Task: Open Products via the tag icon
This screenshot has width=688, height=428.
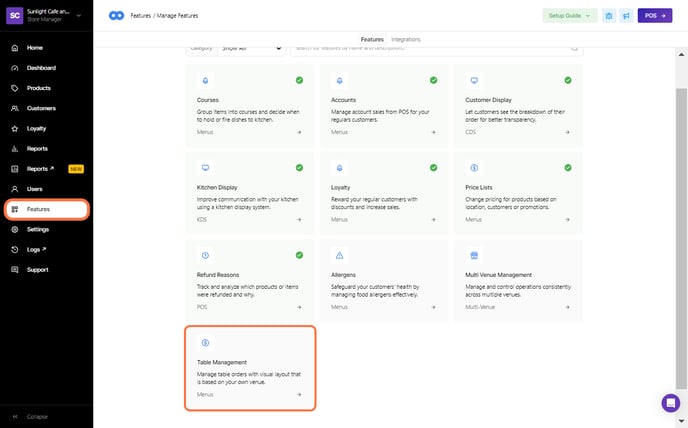Action: (x=15, y=88)
